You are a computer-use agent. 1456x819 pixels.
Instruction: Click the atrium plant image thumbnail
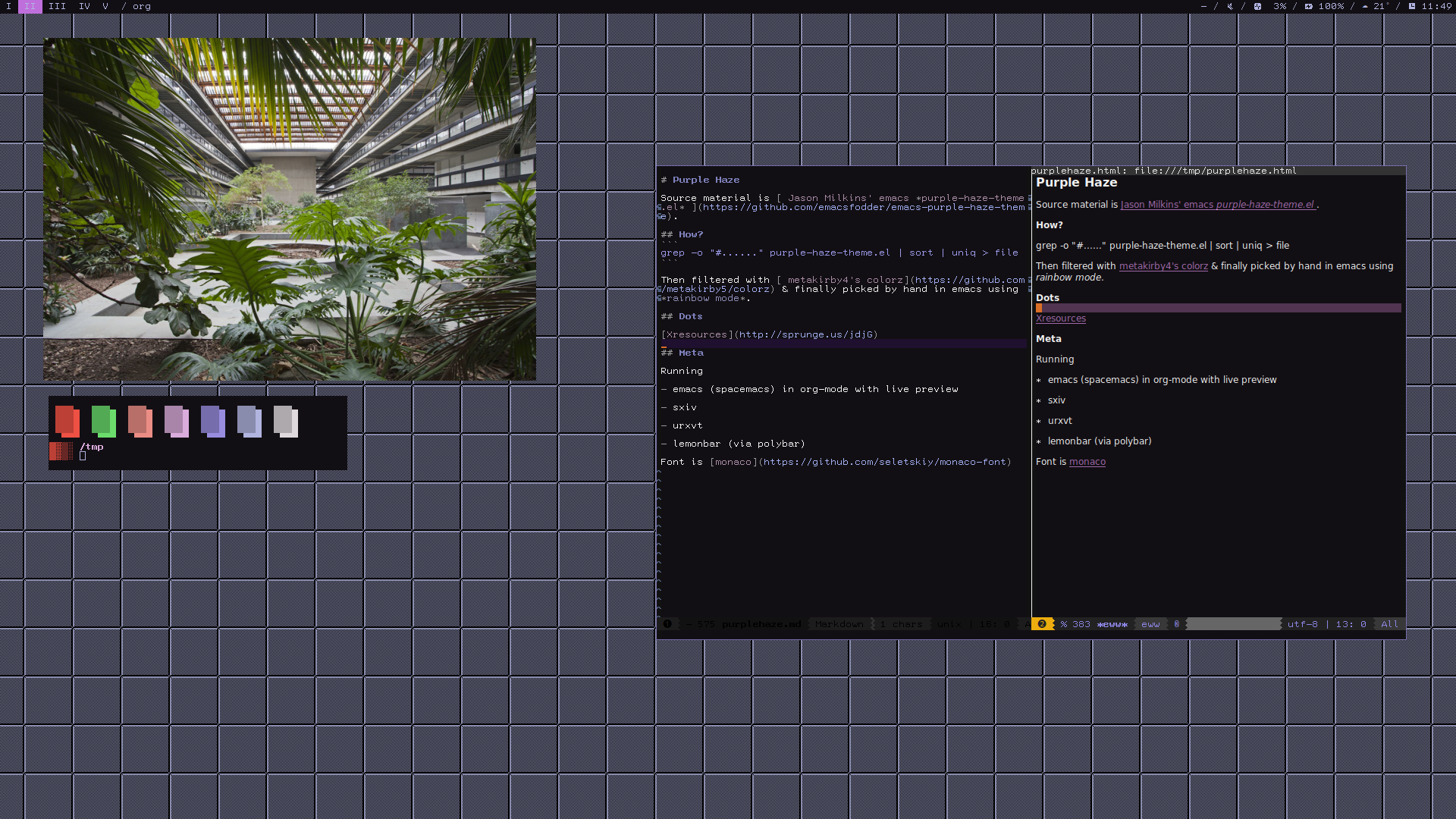pyautogui.click(x=289, y=209)
